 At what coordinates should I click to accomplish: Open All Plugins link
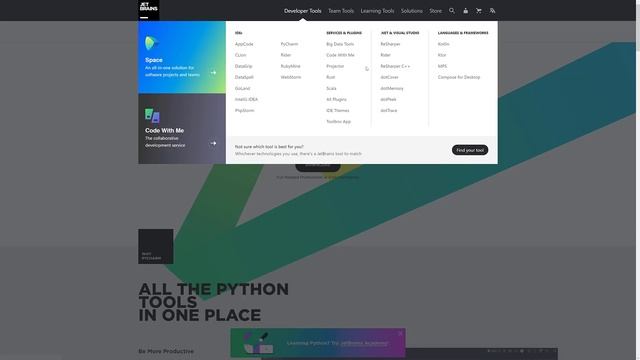(x=336, y=99)
